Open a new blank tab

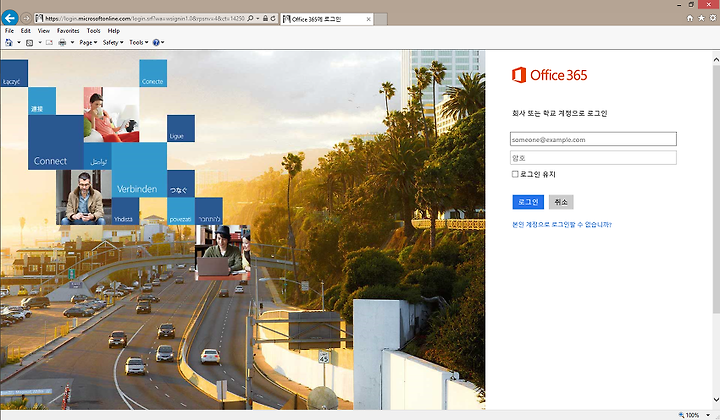(x=381, y=19)
